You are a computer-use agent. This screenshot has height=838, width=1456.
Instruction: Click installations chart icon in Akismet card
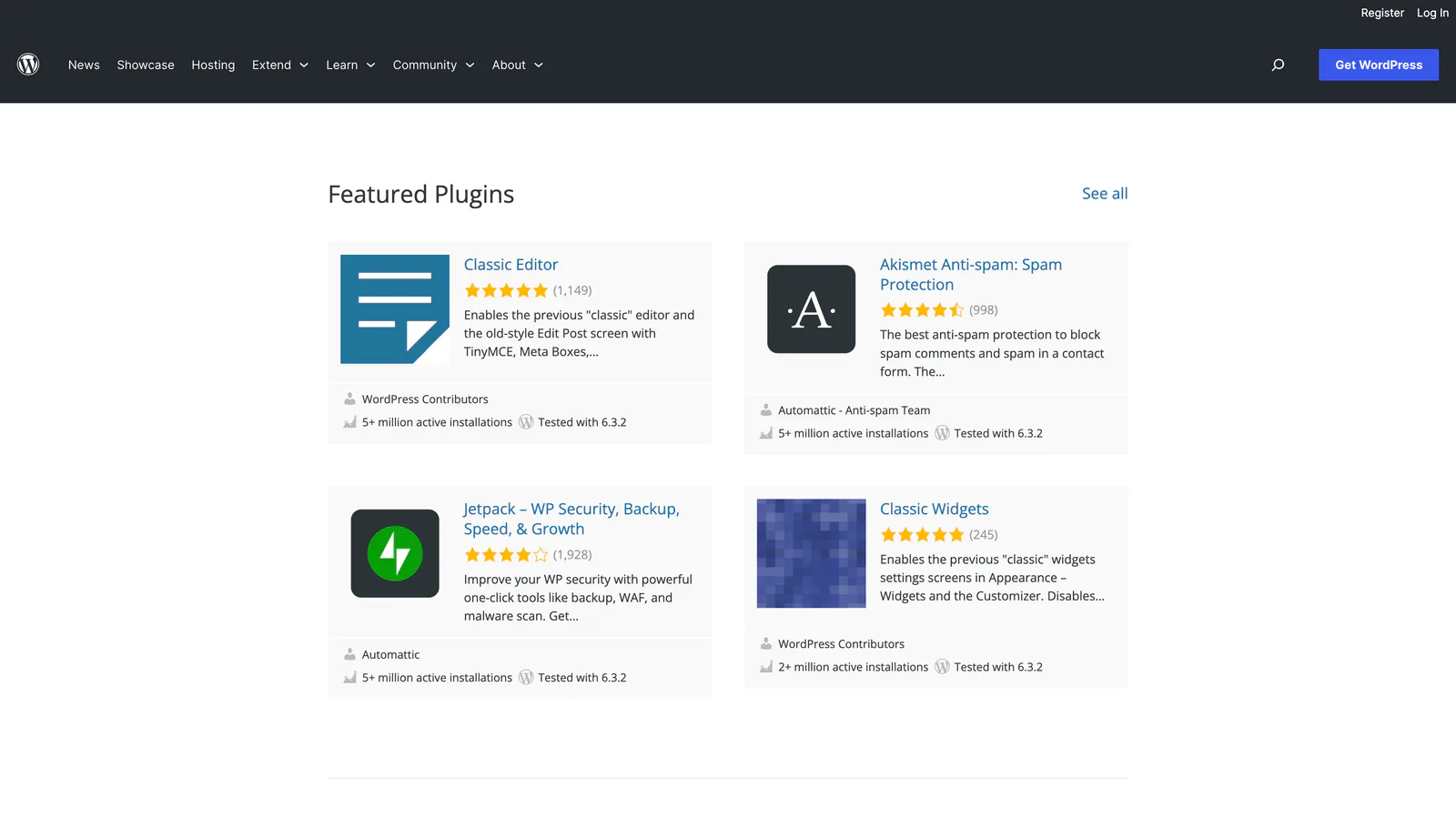(766, 433)
